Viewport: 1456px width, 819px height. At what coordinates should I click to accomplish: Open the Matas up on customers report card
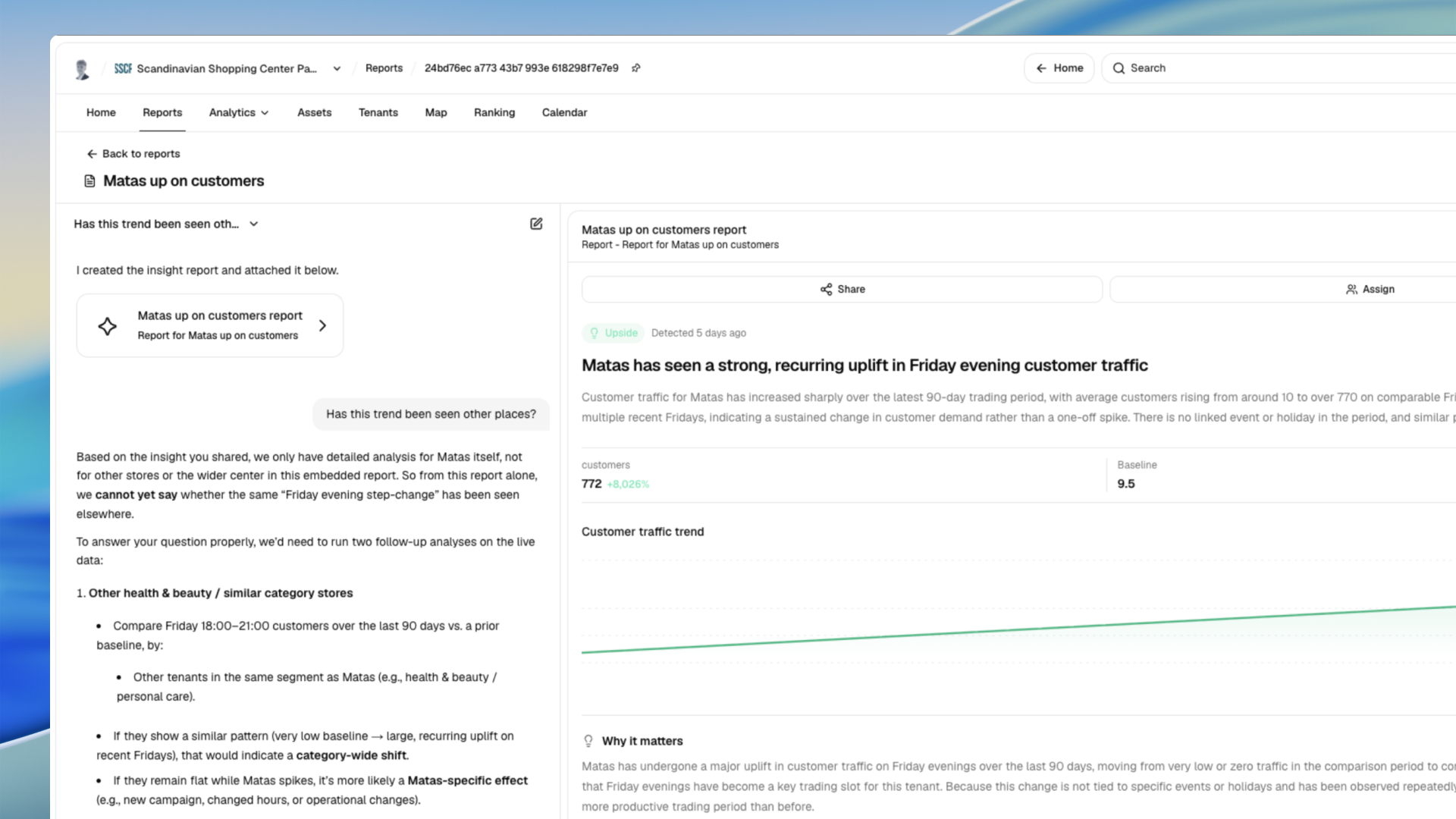point(210,325)
